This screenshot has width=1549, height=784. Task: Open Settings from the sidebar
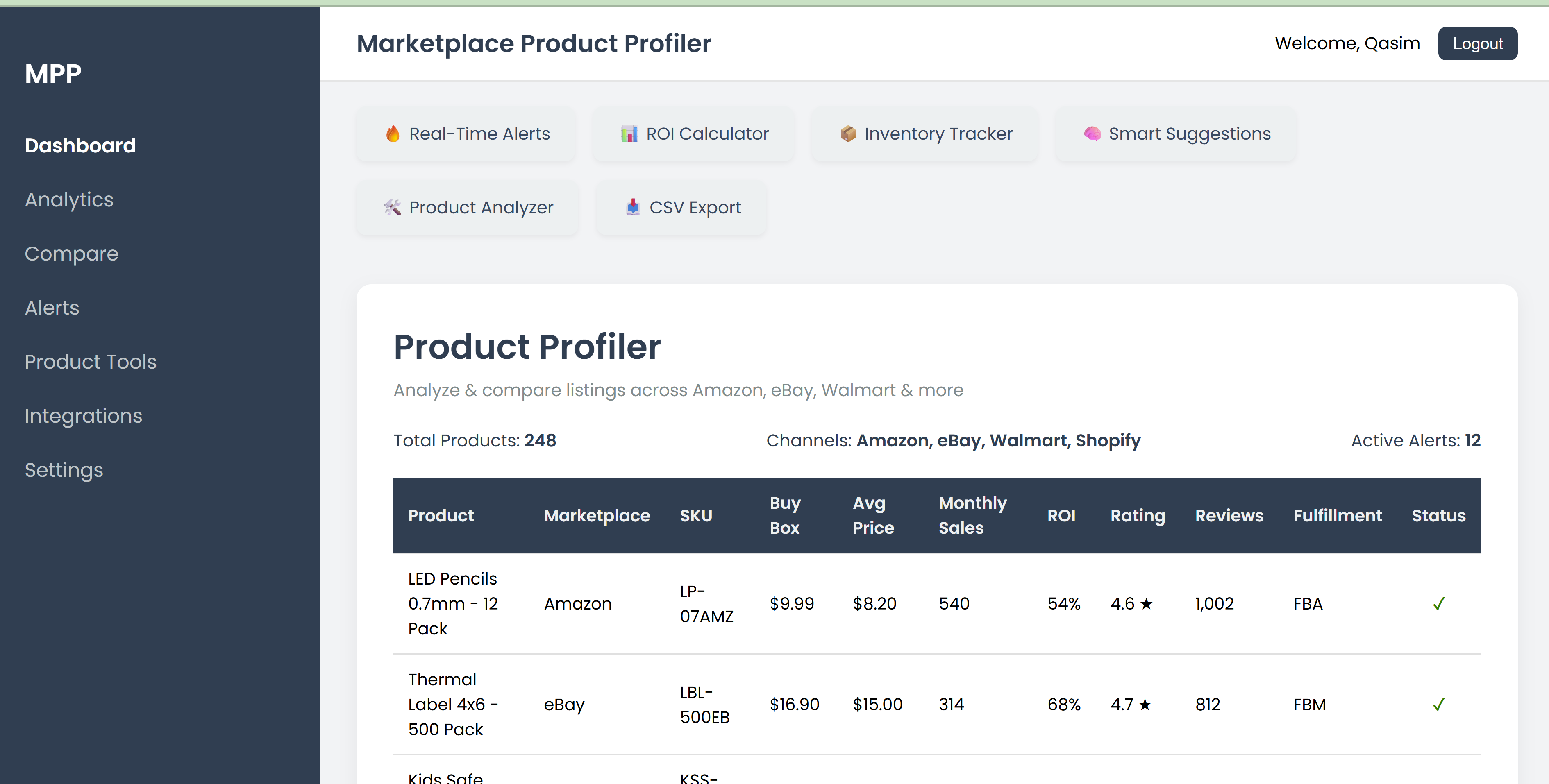(64, 470)
